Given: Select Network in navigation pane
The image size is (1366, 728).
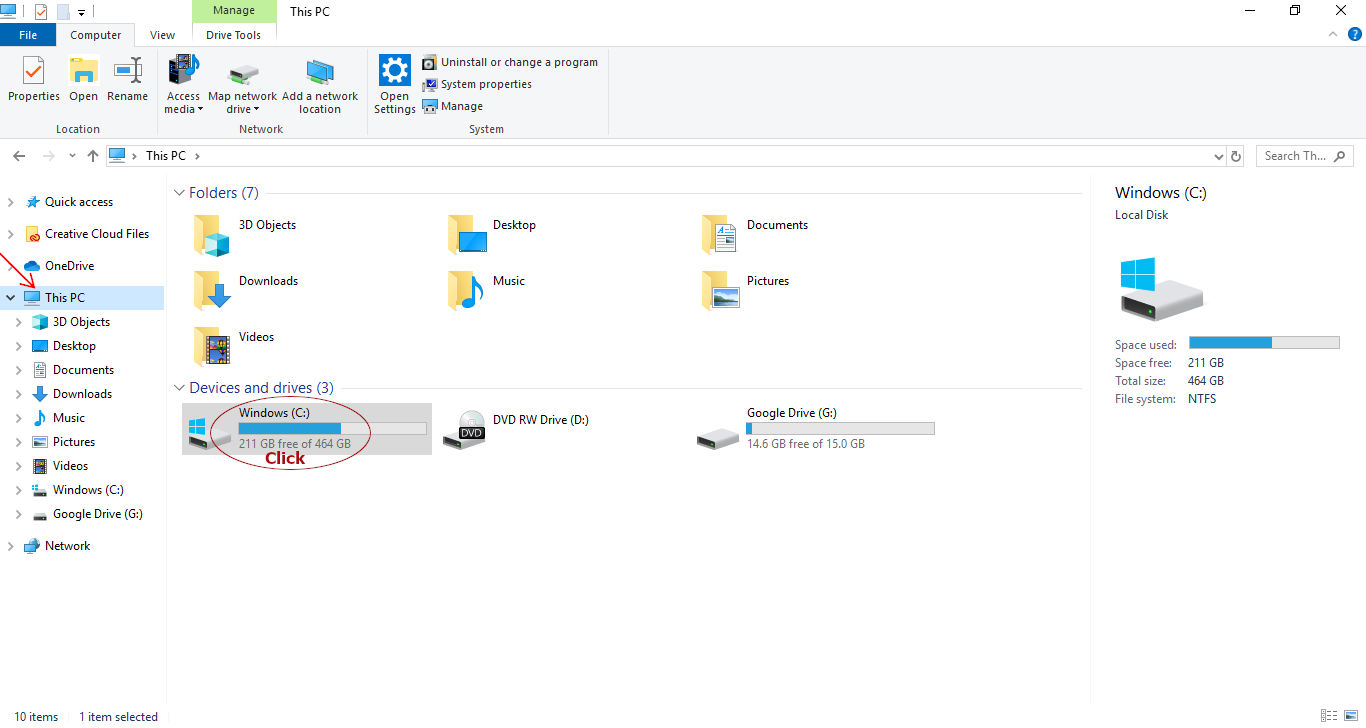Looking at the screenshot, I should pos(57,546).
